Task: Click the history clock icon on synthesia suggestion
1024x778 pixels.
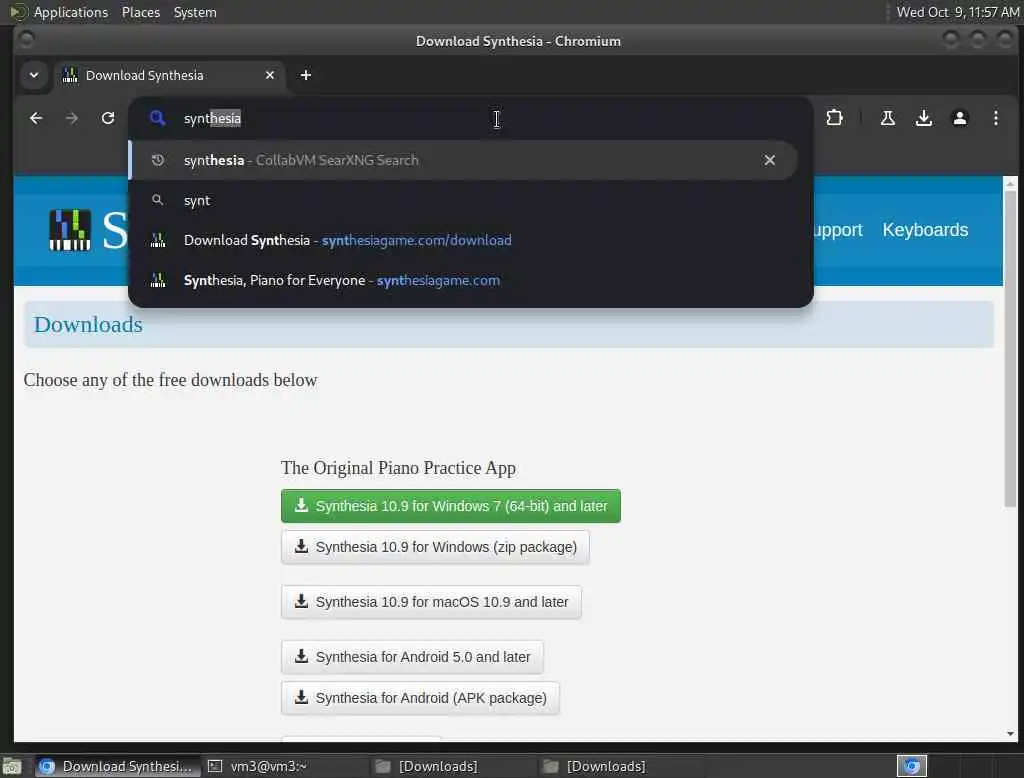Action: click(157, 160)
